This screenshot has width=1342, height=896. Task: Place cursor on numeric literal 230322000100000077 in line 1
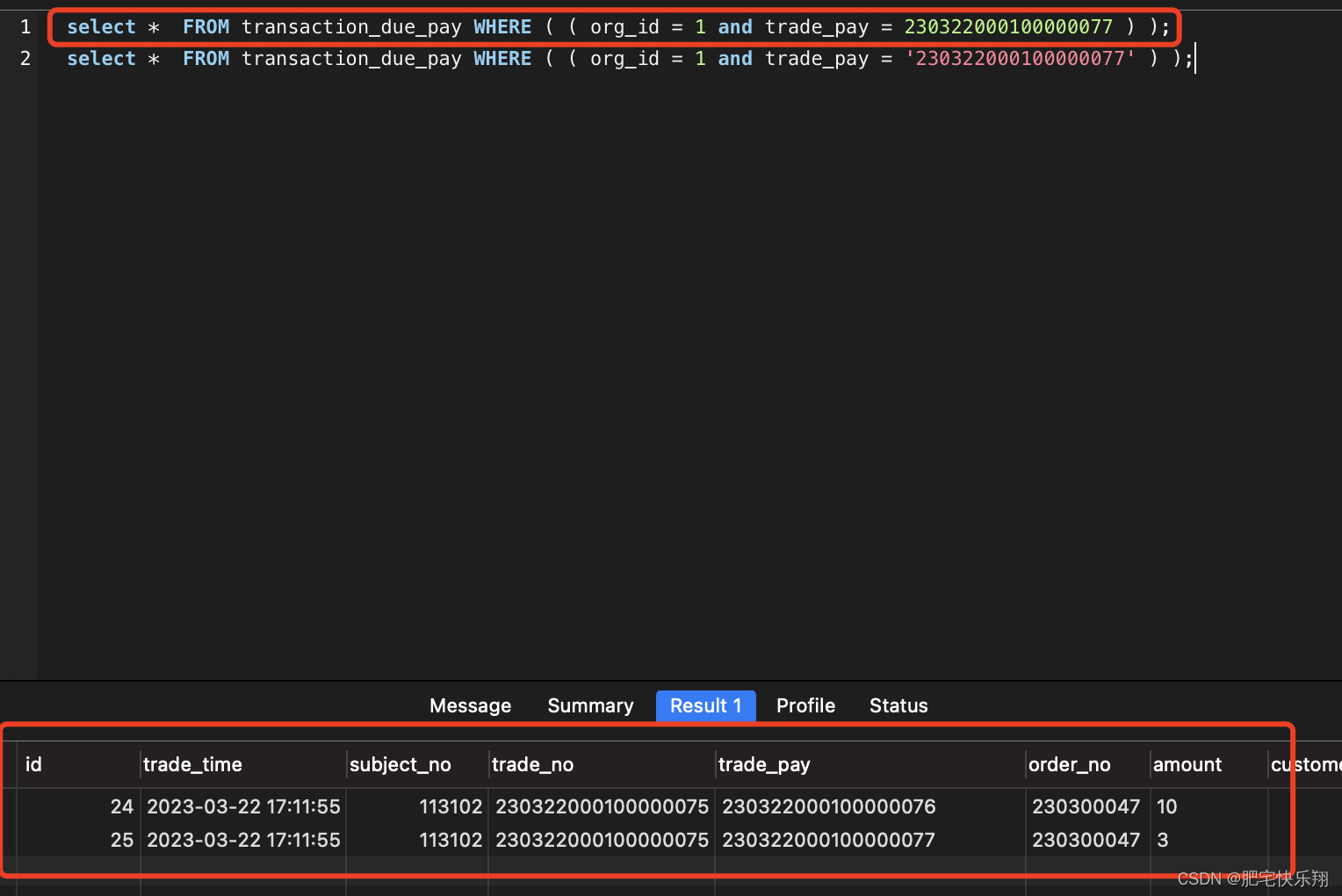click(1008, 27)
